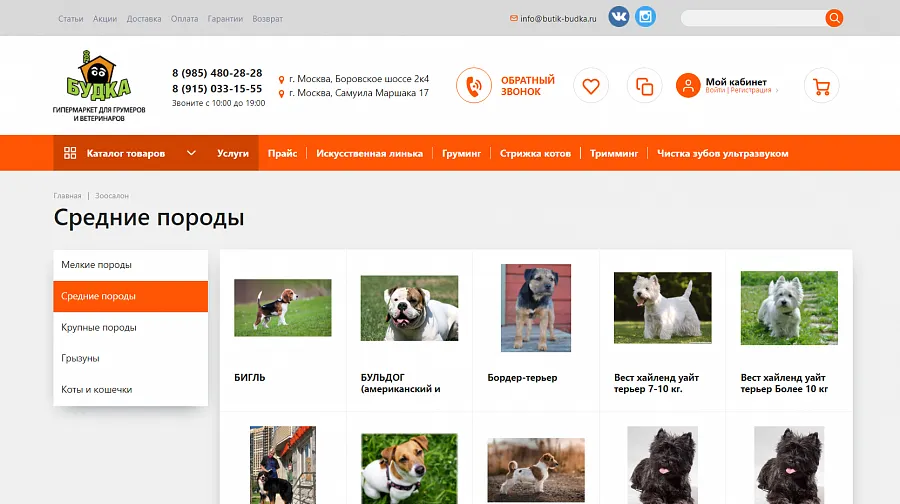900x504 pixels.
Task: Open the Гарантии link
Action: pos(225,19)
